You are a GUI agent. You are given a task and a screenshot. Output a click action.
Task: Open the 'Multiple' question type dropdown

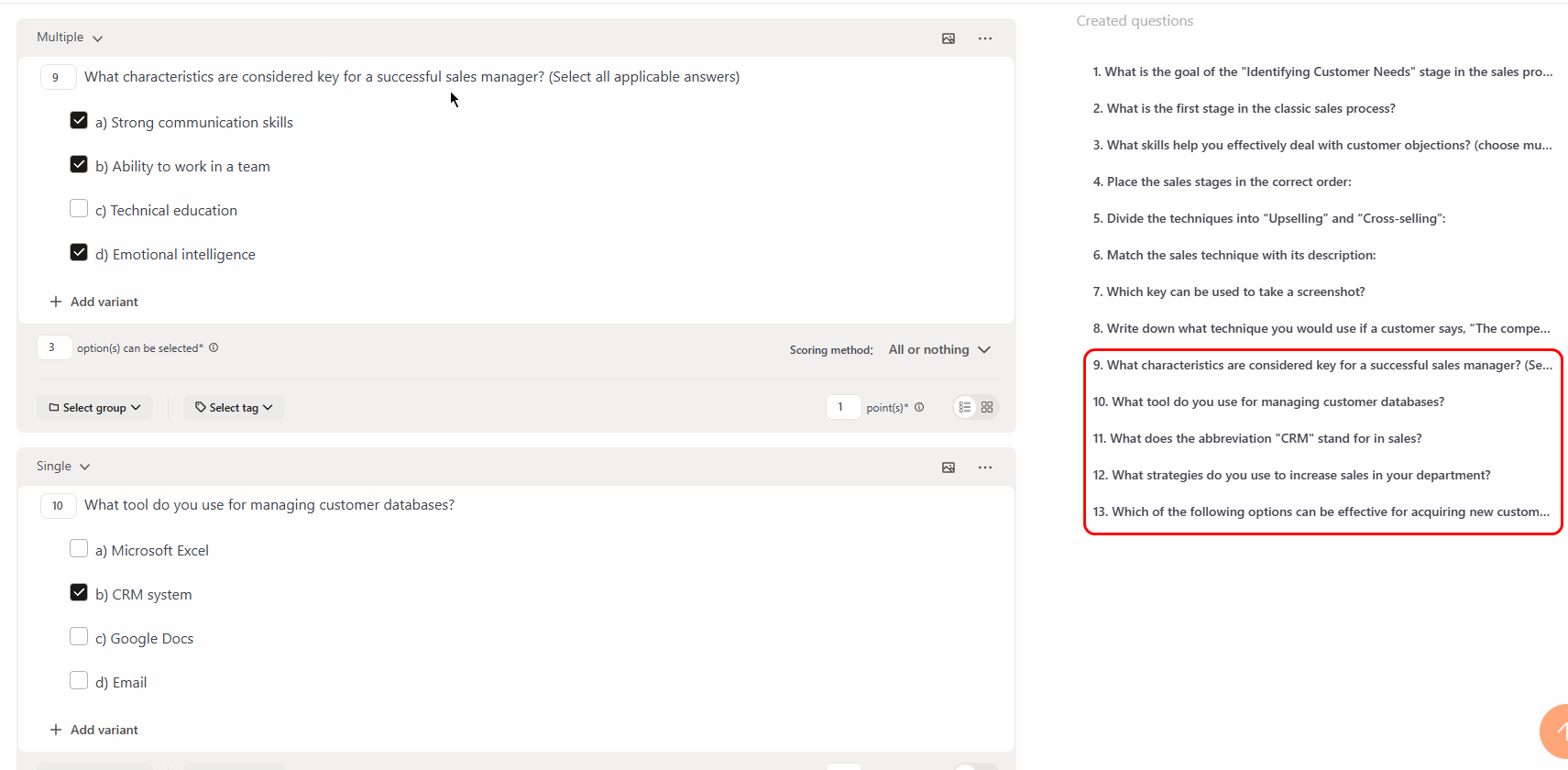click(x=70, y=38)
